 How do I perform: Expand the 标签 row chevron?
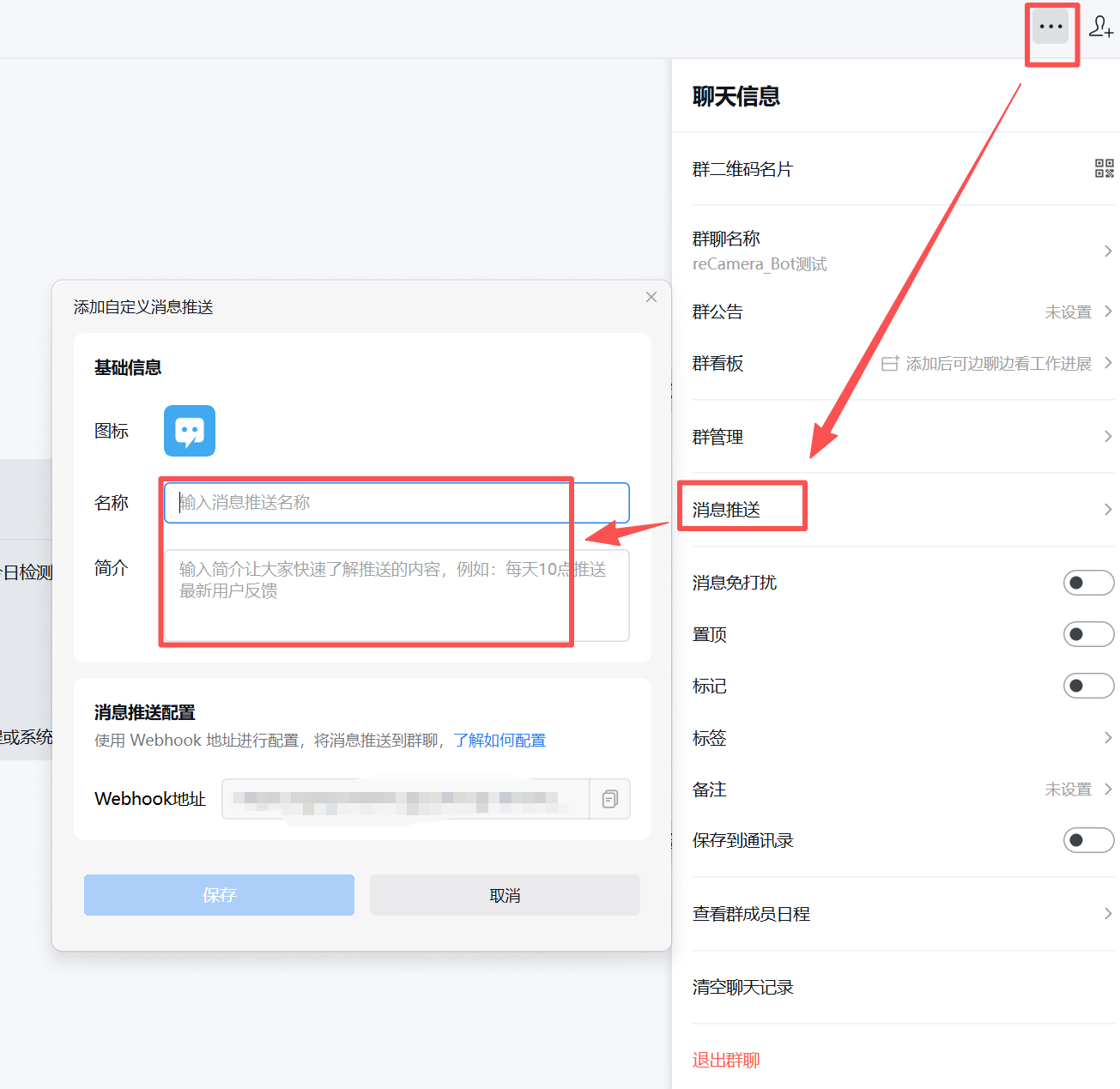click(x=1108, y=737)
